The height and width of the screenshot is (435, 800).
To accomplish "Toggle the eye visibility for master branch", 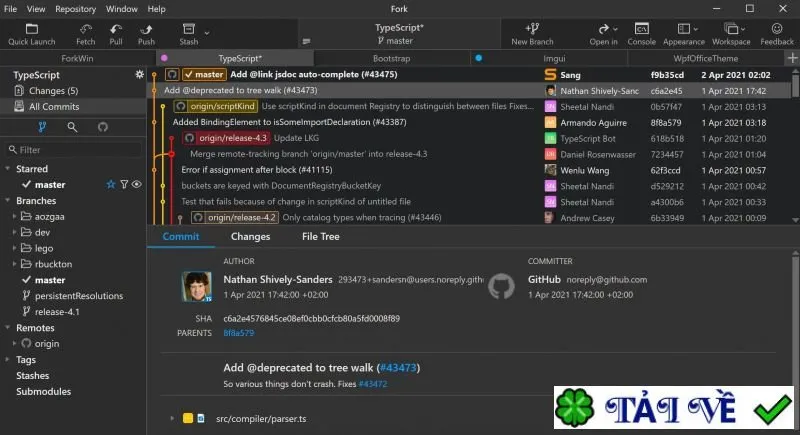I will (x=136, y=184).
